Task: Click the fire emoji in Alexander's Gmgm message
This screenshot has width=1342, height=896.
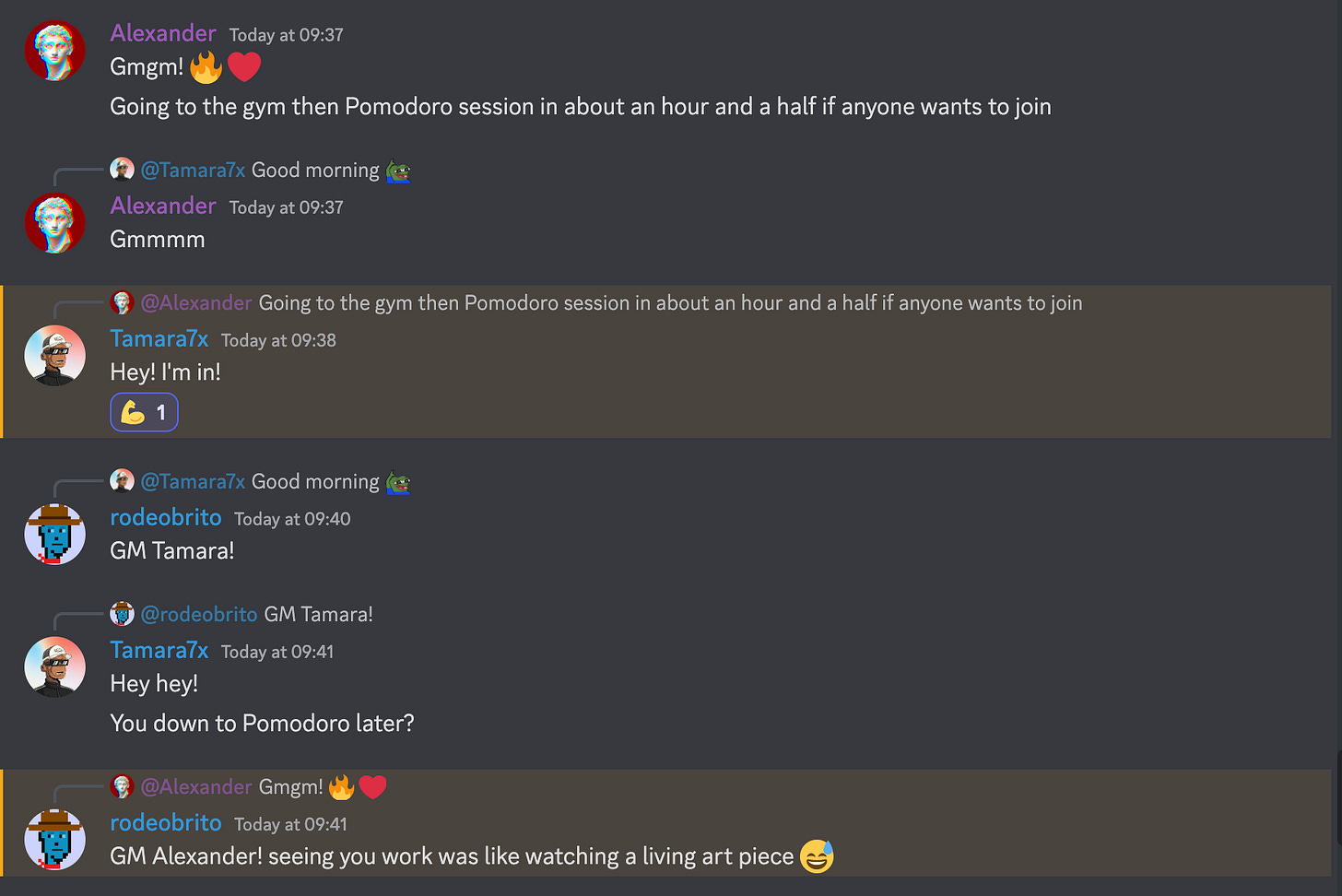Action: pyautogui.click(x=206, y=67)
